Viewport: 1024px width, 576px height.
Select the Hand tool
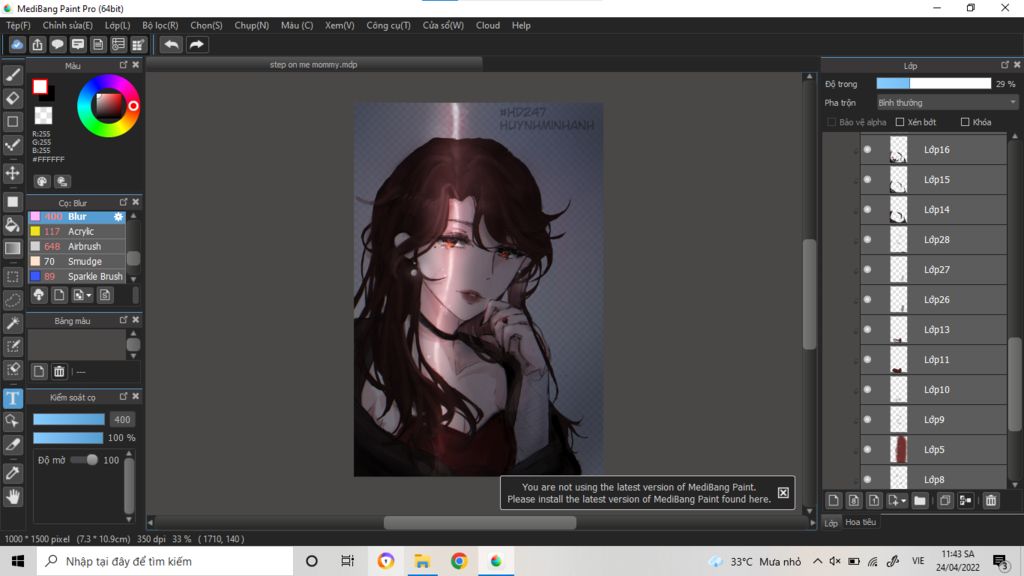pyautogui.click(x=12, y=497)
